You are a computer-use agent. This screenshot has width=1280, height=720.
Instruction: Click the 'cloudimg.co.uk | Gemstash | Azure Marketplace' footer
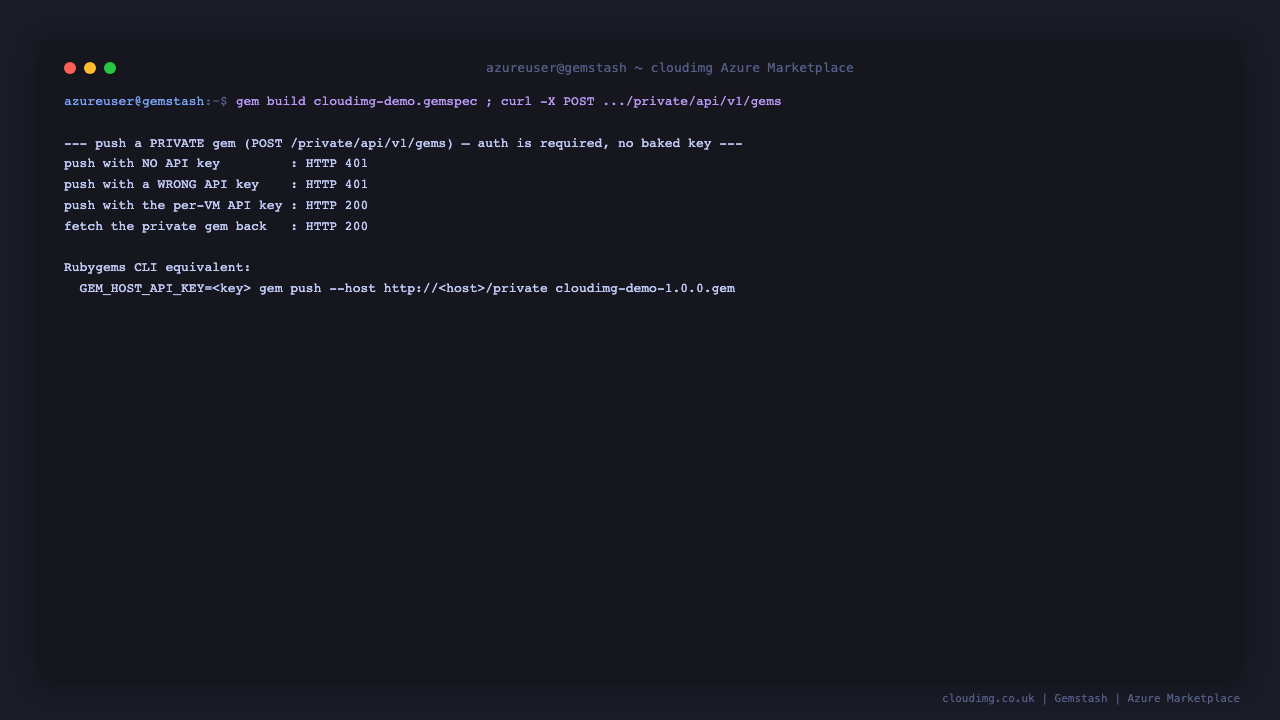click(1091, 699)
